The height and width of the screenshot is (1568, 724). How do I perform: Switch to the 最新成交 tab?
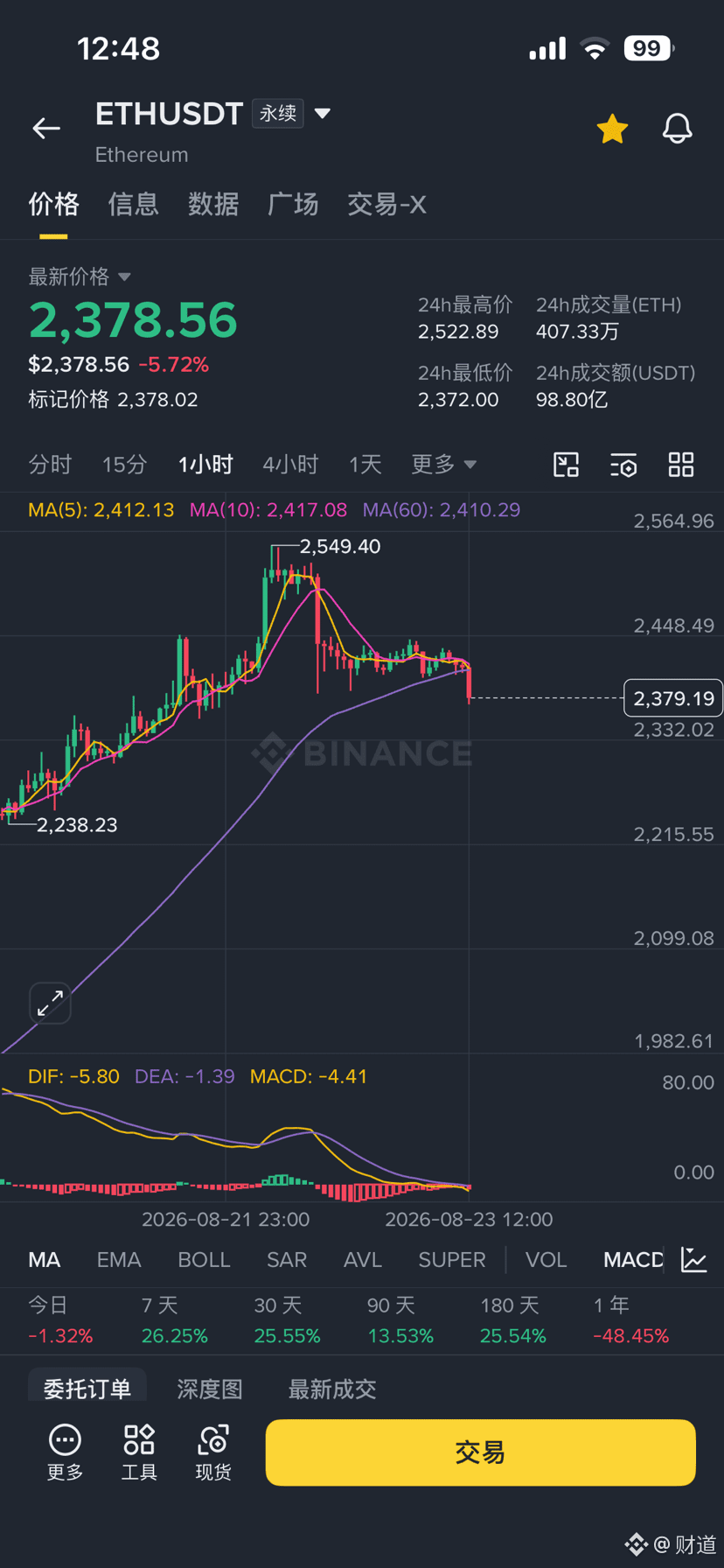(332, 1389)
